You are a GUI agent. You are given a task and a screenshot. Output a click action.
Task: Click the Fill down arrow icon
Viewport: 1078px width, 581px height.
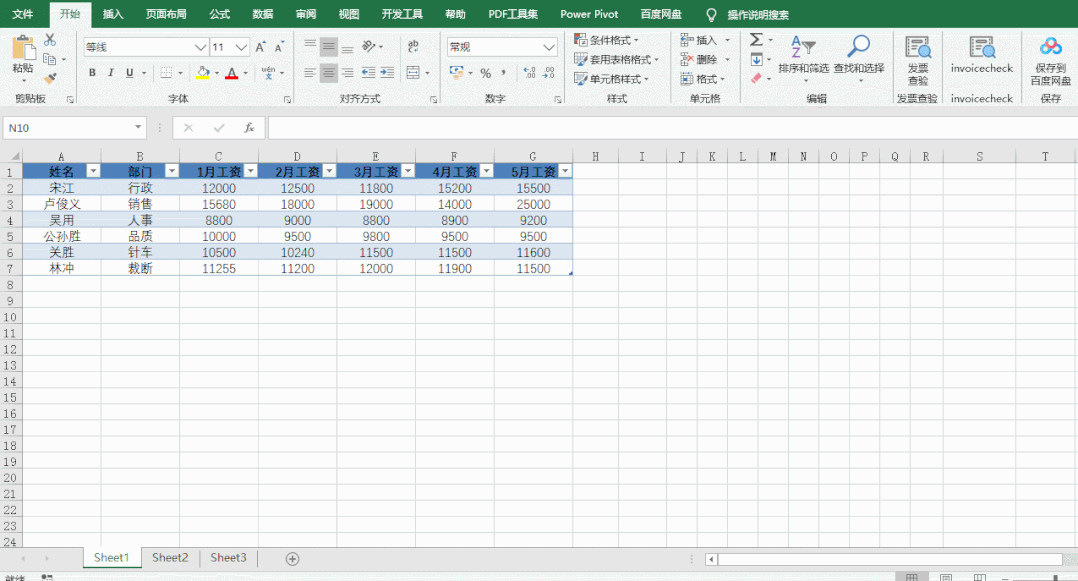(x=756, y=60)
